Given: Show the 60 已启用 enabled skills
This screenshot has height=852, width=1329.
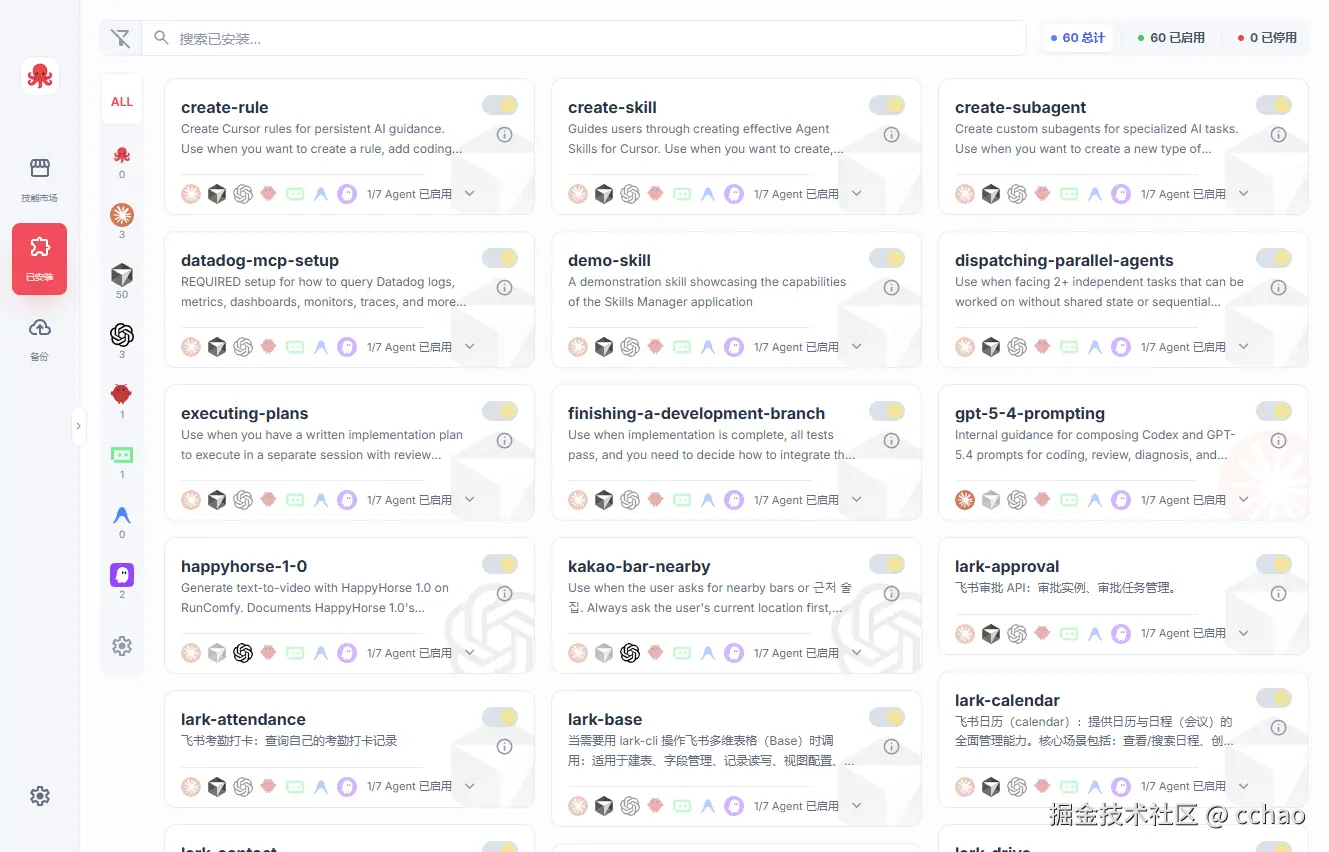Looking at the screenshot, I should coord(1171,38).
